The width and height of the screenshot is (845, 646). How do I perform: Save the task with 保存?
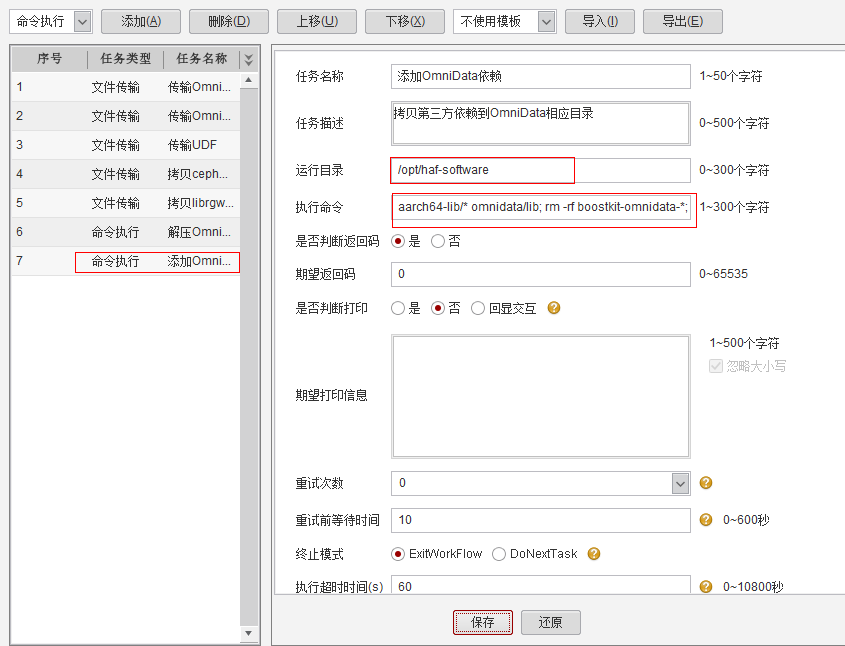482,622
